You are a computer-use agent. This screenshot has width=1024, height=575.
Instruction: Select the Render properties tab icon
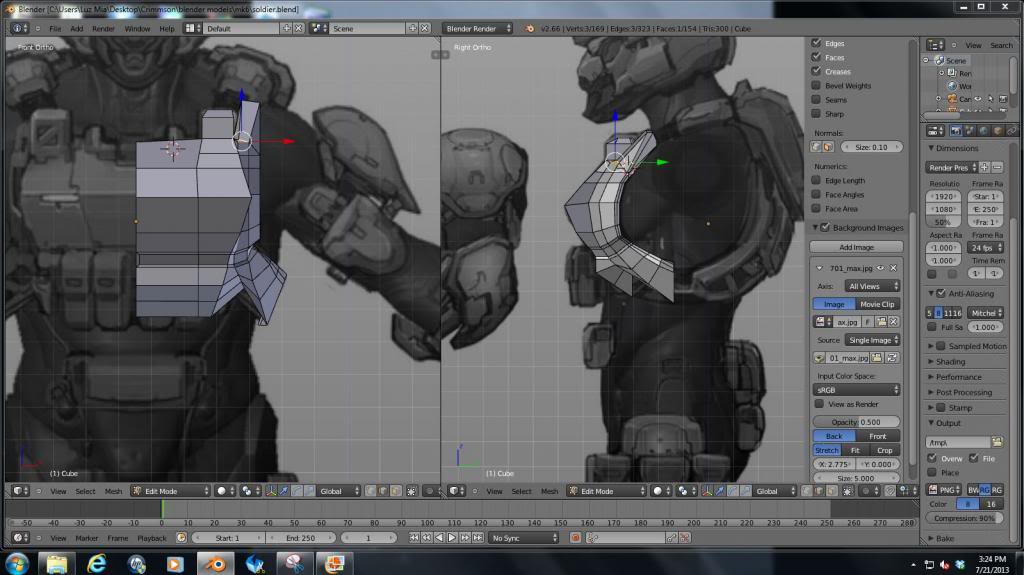click(x=956, y=131)
